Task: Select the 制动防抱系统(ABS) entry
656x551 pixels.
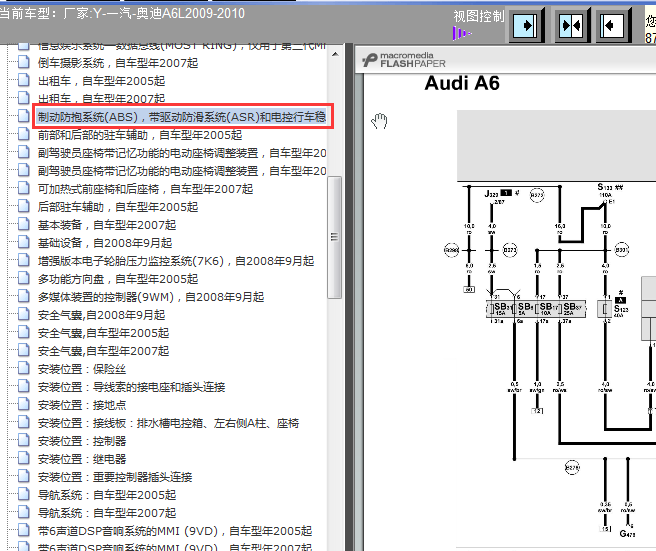Action: (182, 117)
